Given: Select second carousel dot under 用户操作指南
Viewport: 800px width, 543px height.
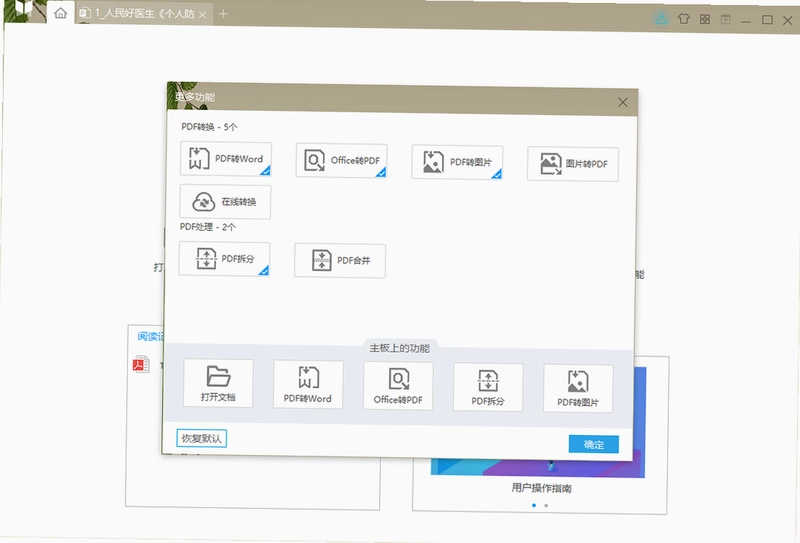Looking at the screenshot, I should (x=546, y=505).
